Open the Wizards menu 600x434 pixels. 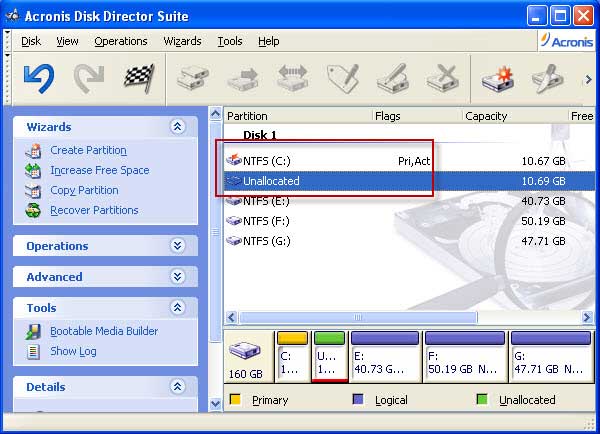tap(182, 41)
